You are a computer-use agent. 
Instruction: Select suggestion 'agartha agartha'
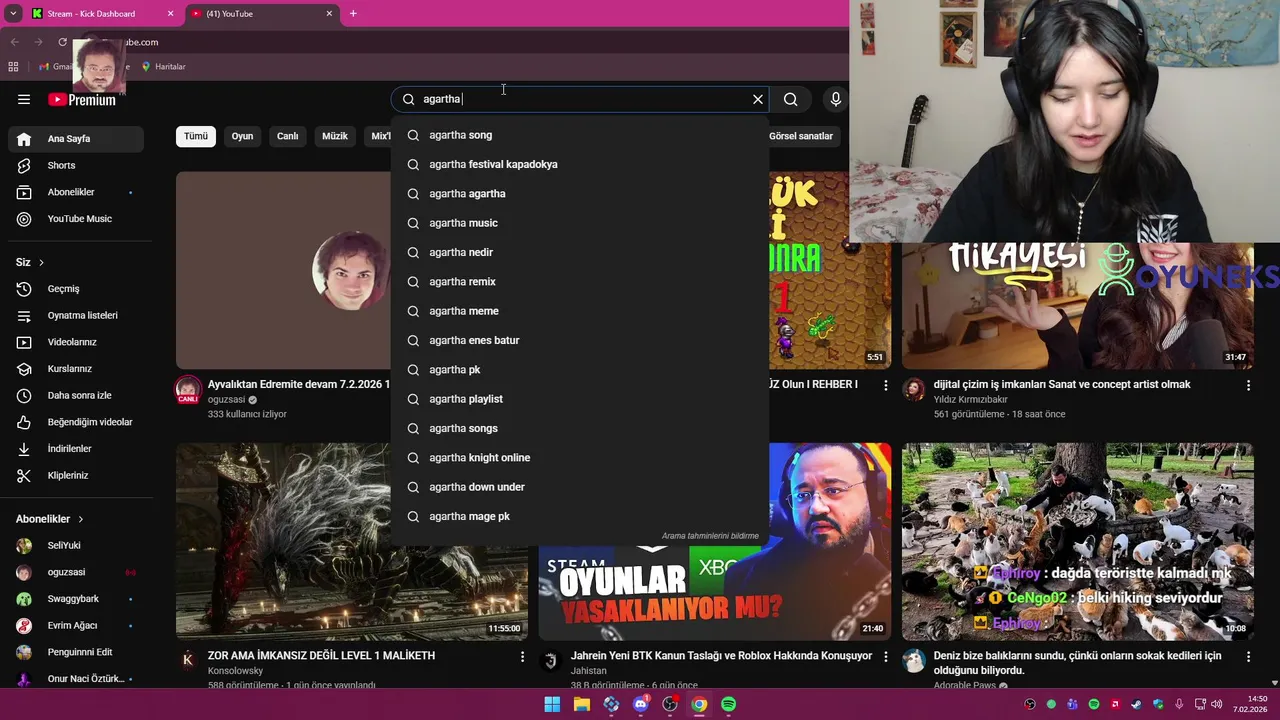580,193
